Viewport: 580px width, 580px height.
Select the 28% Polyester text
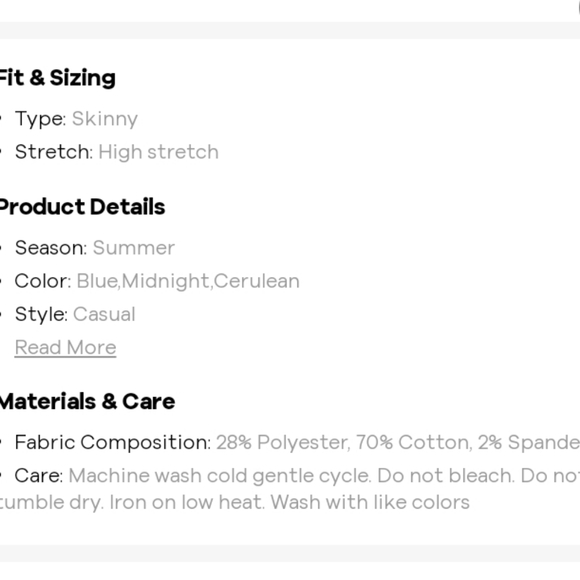point(283,442)
